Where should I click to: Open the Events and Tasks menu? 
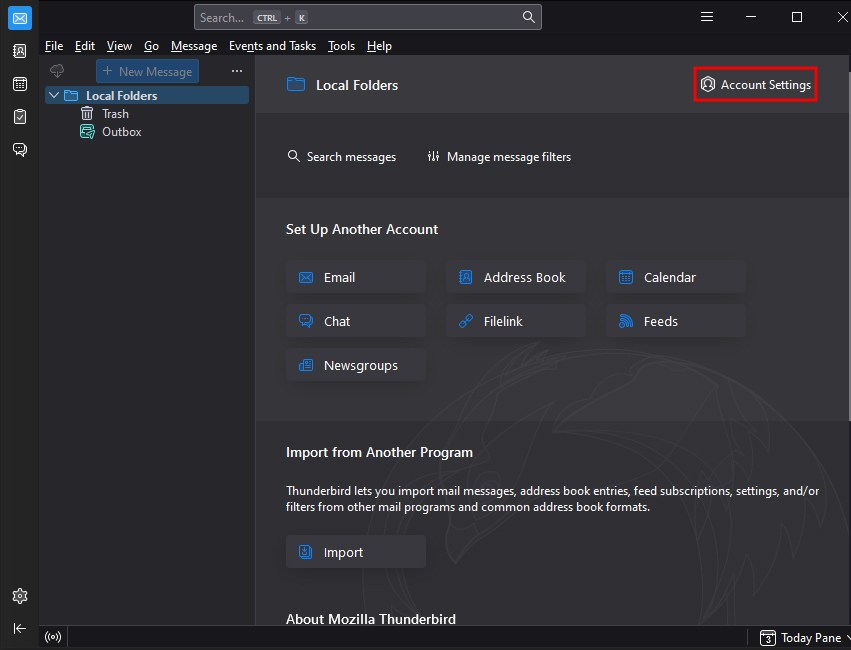(x=272, y=46)
